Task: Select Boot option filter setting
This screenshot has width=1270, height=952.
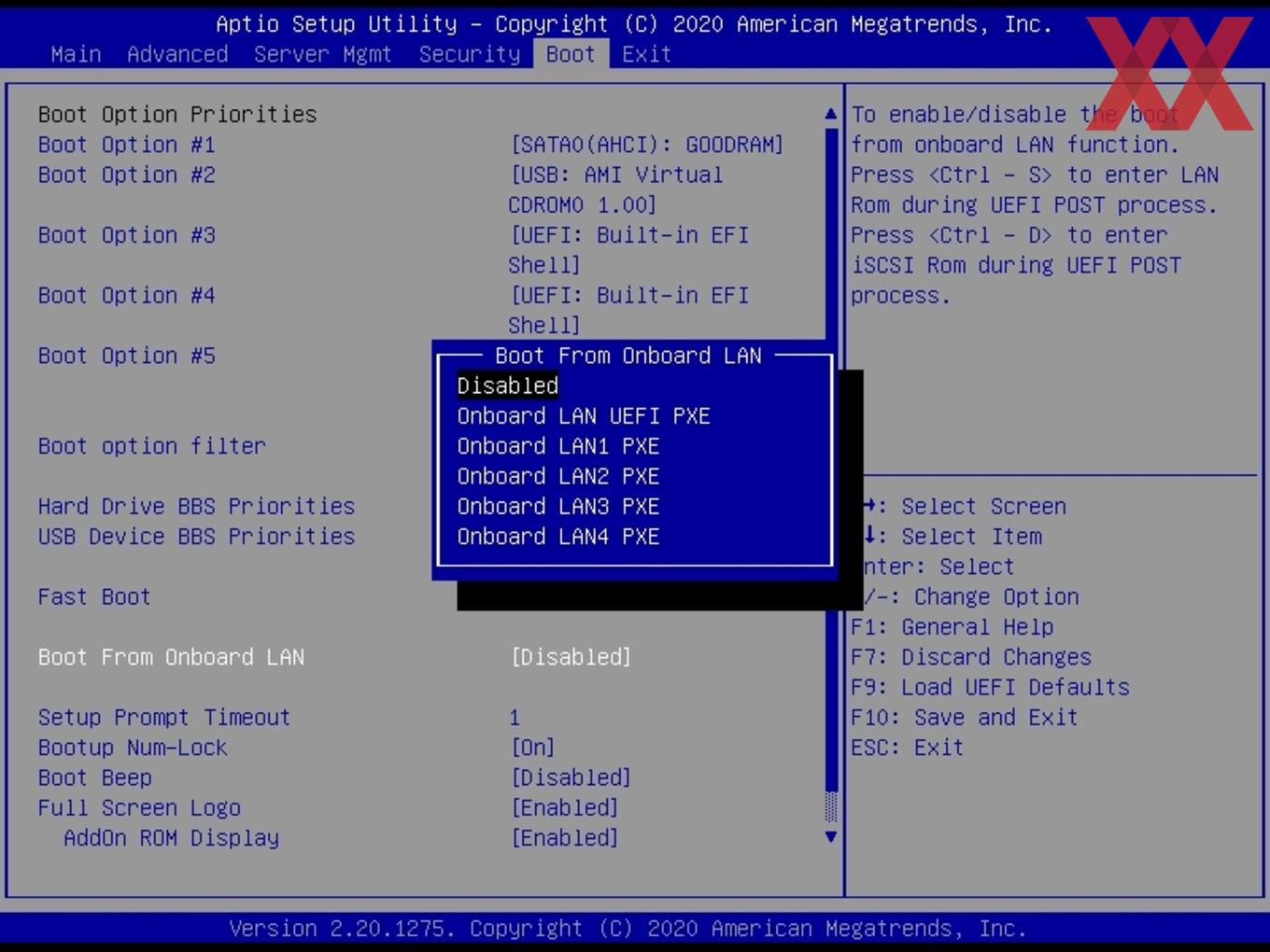Action: (x=152, y=446)
